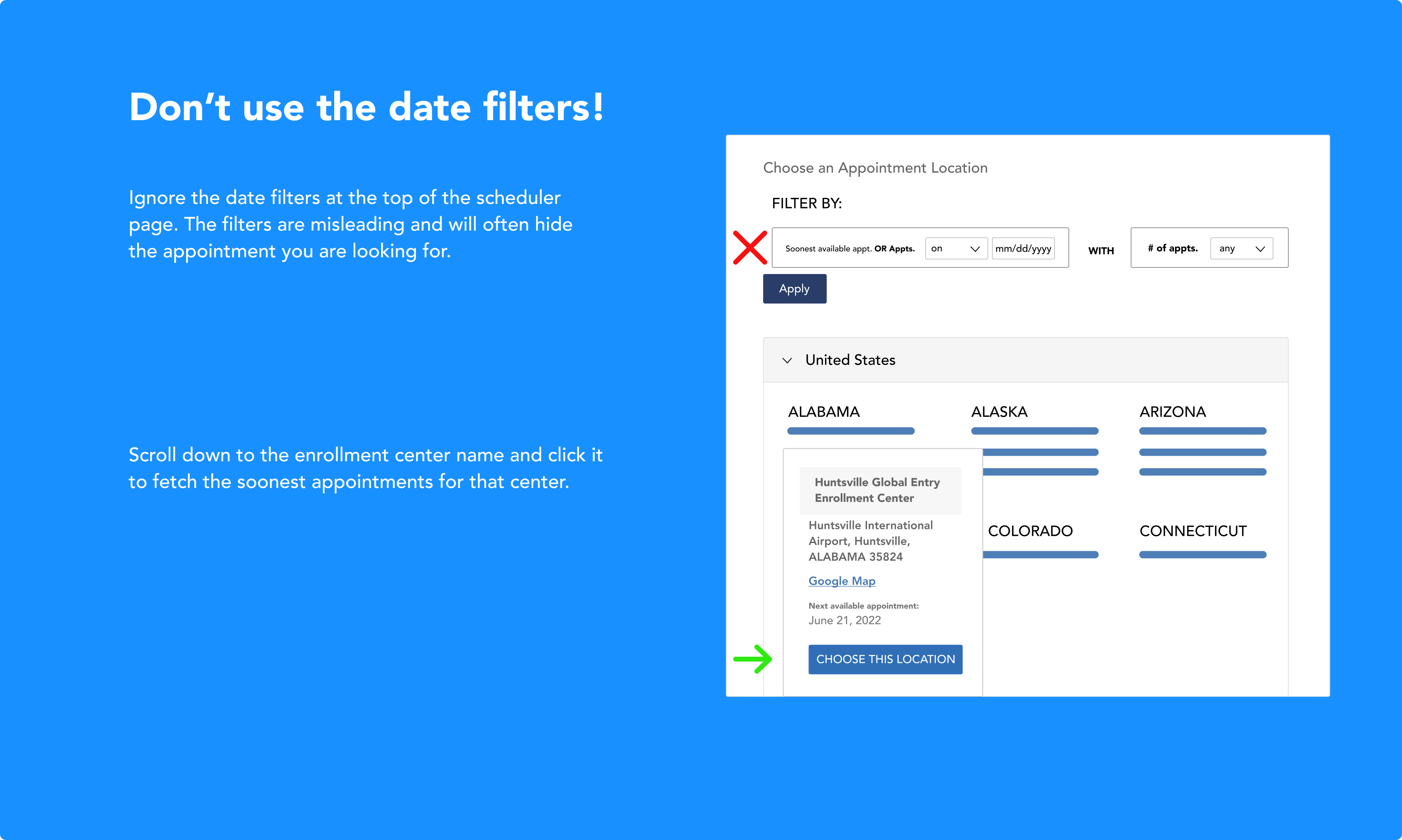Screen dimensions: 1402x840
Task: Click the 'WITH' label connector element
Action: click(x=1101, y=249)
